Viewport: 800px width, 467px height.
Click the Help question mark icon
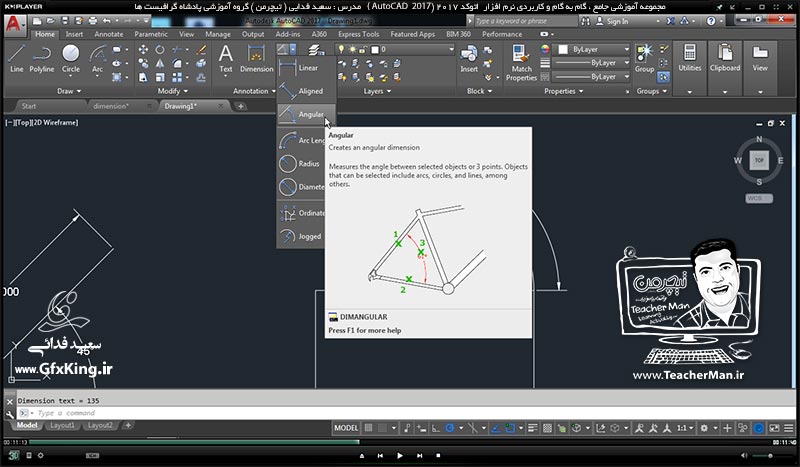711,21
